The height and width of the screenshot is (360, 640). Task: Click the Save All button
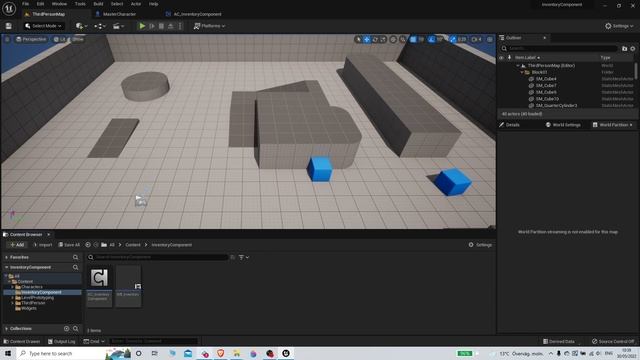[x=69, y=245]
